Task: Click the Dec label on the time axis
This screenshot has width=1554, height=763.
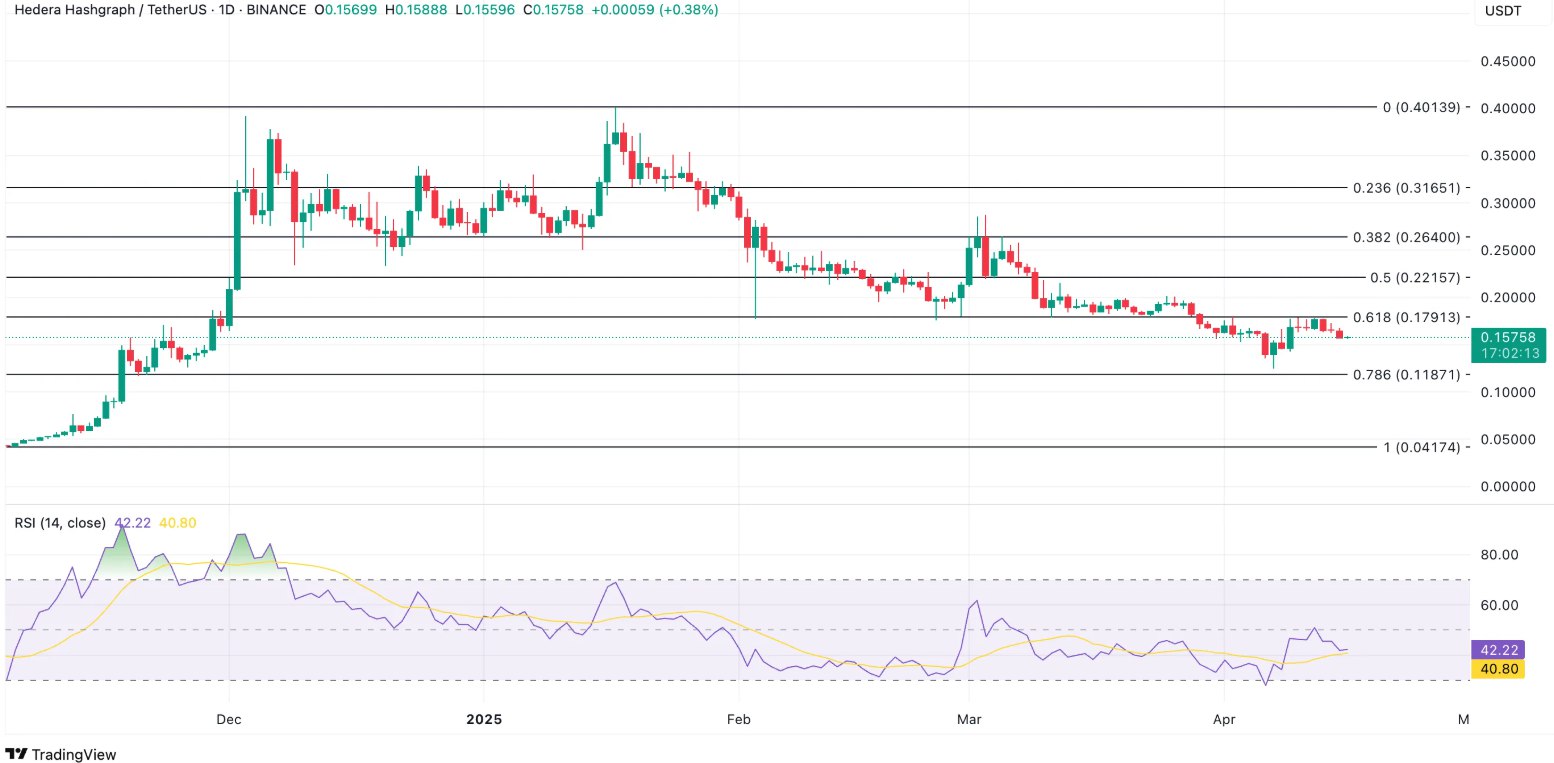Action: [x=229, y=719]
